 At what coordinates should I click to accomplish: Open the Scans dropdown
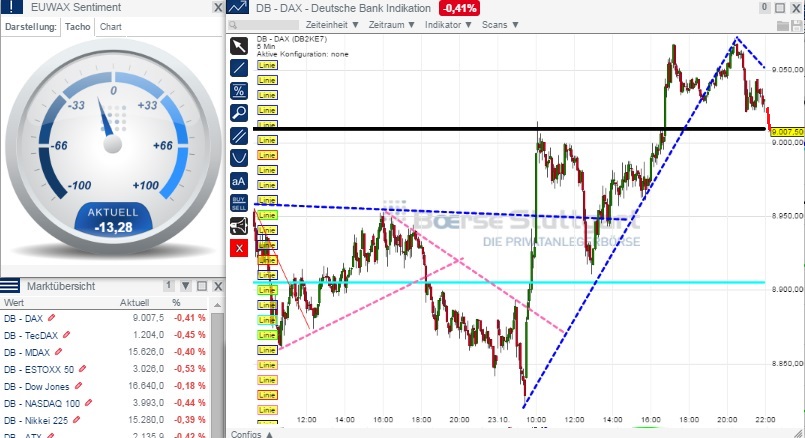coord(500,25)
